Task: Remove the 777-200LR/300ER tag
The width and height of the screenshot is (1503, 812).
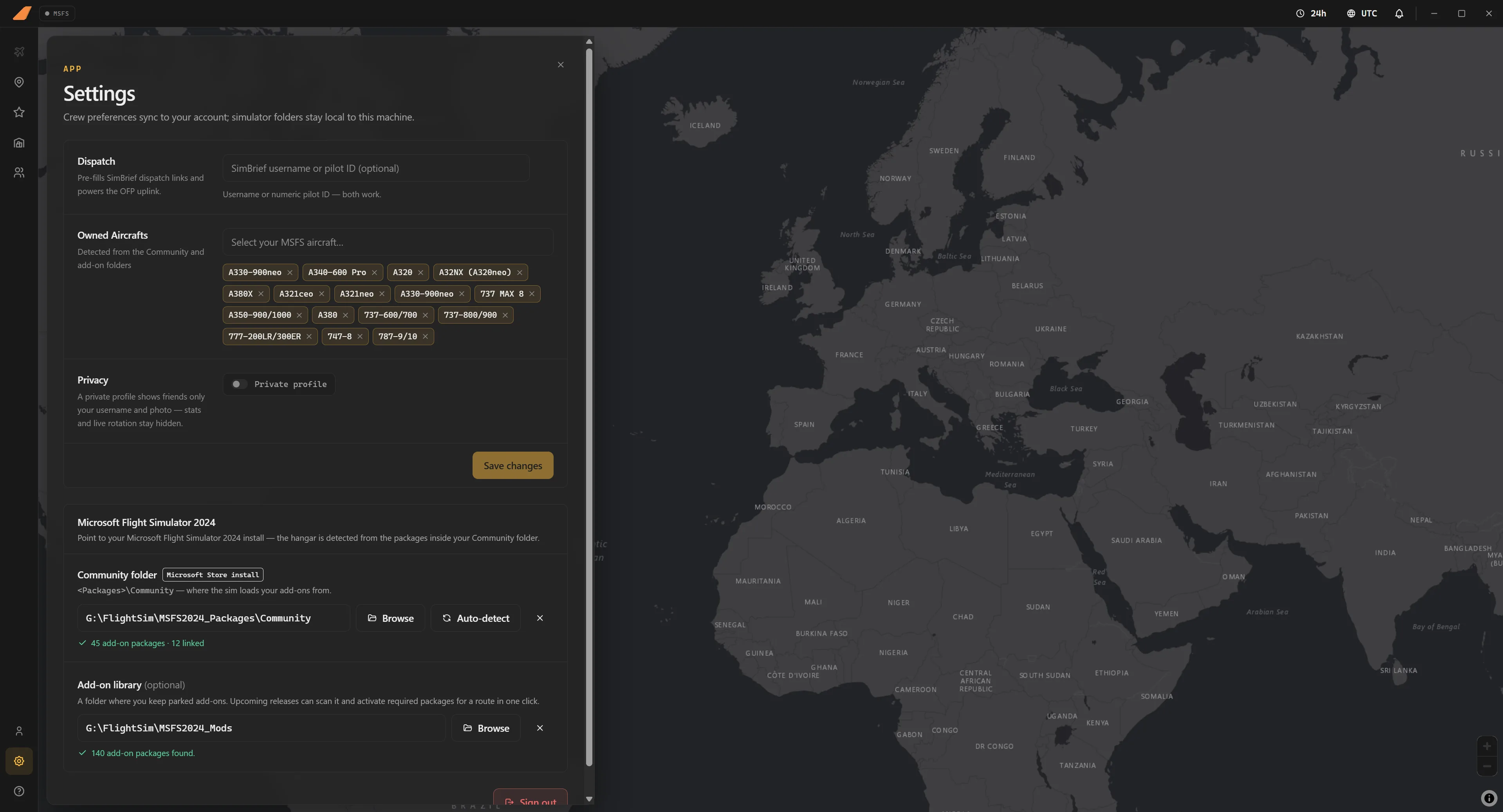Action: click(x=309, y=337)
